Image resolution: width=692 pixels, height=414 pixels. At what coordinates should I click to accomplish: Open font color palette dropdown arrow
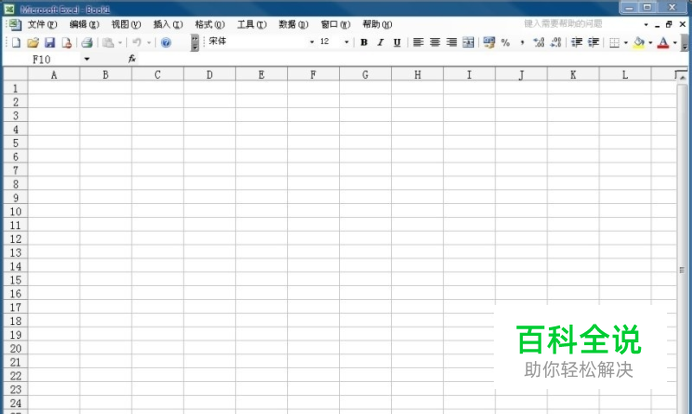pos(675,42)
